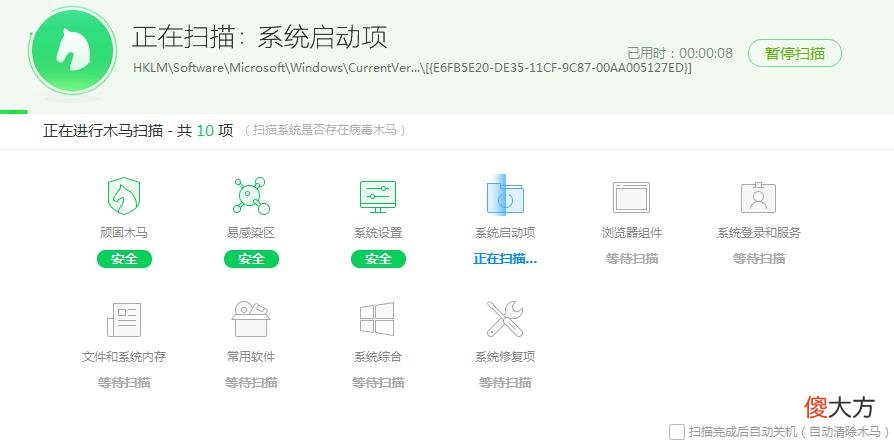Click the green horse logo circle
The image size is (894, 445).
73,51
